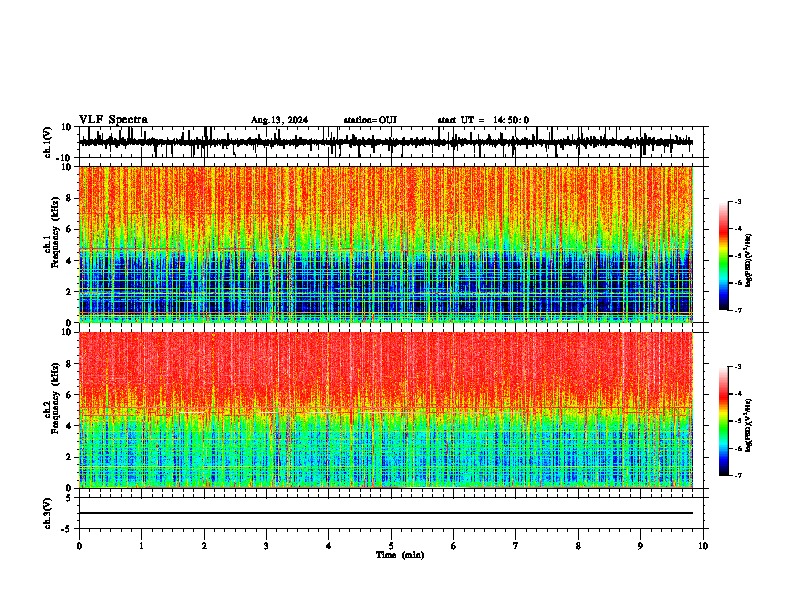792x612 pixels.
Task: Click the ch.2 spectrogram color scale bar
Action: click(x=723, y=421)
